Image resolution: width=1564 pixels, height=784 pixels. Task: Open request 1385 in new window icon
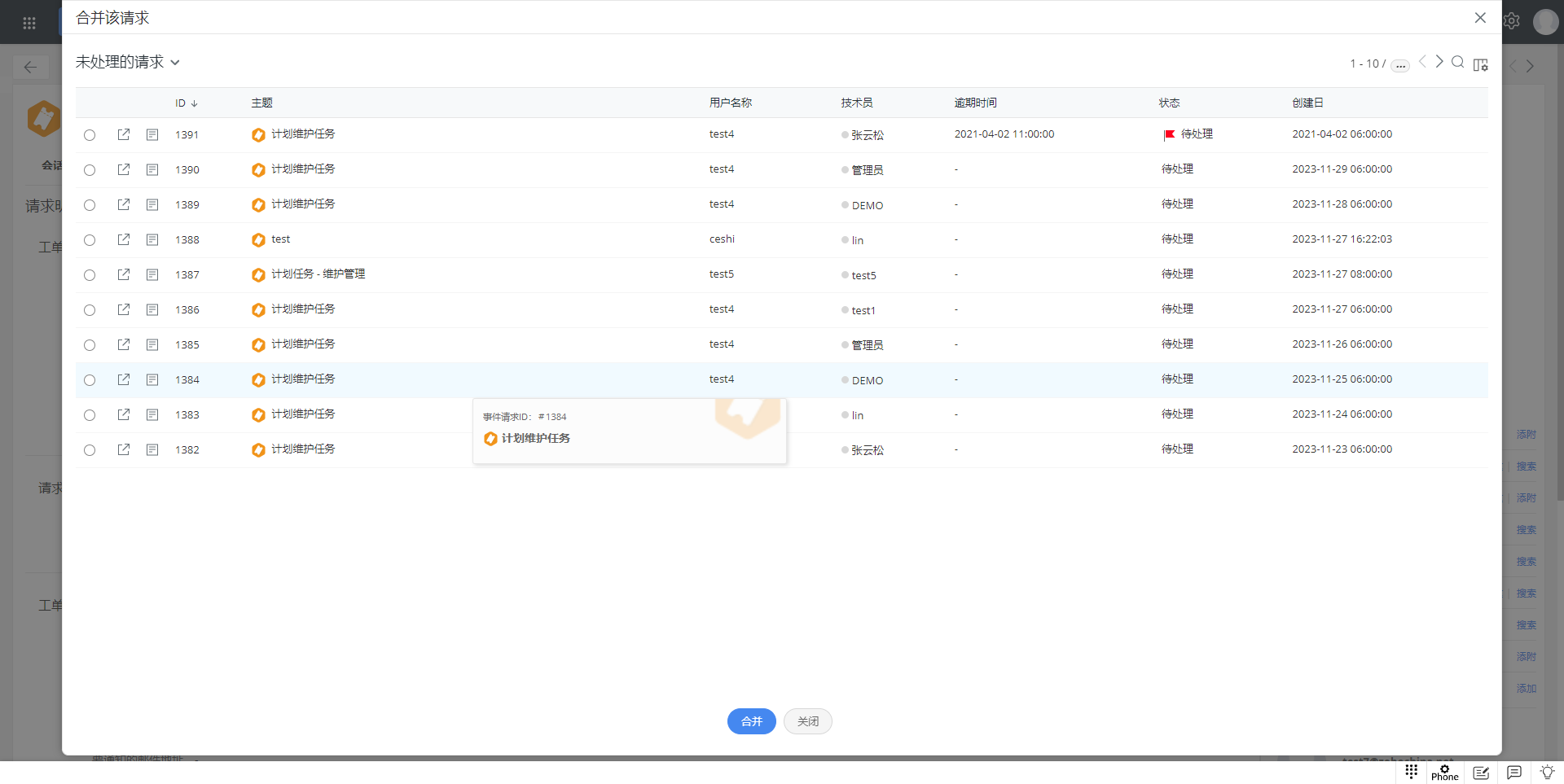point(124,344)
